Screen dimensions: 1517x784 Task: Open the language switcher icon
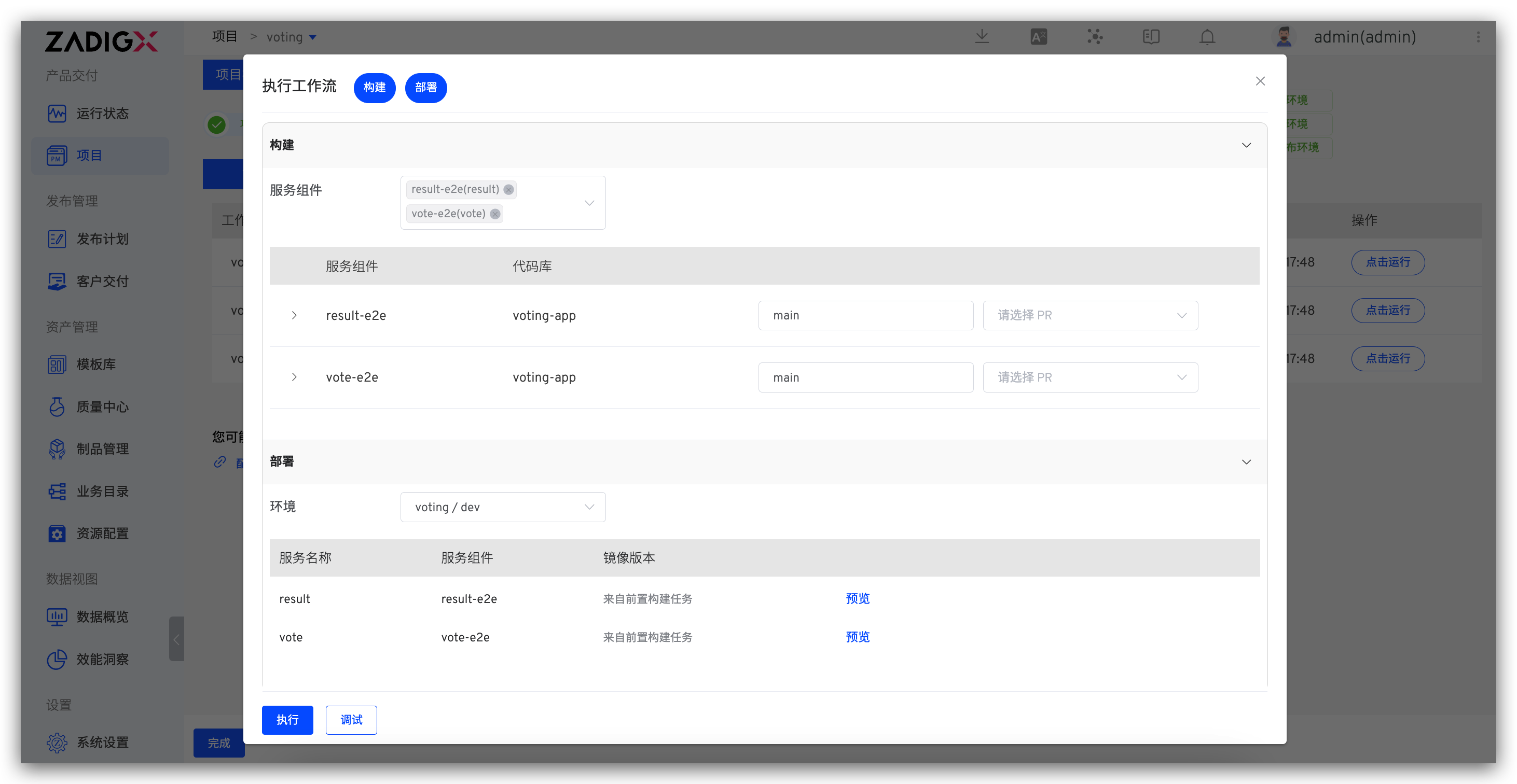[x=1038, y=36]
